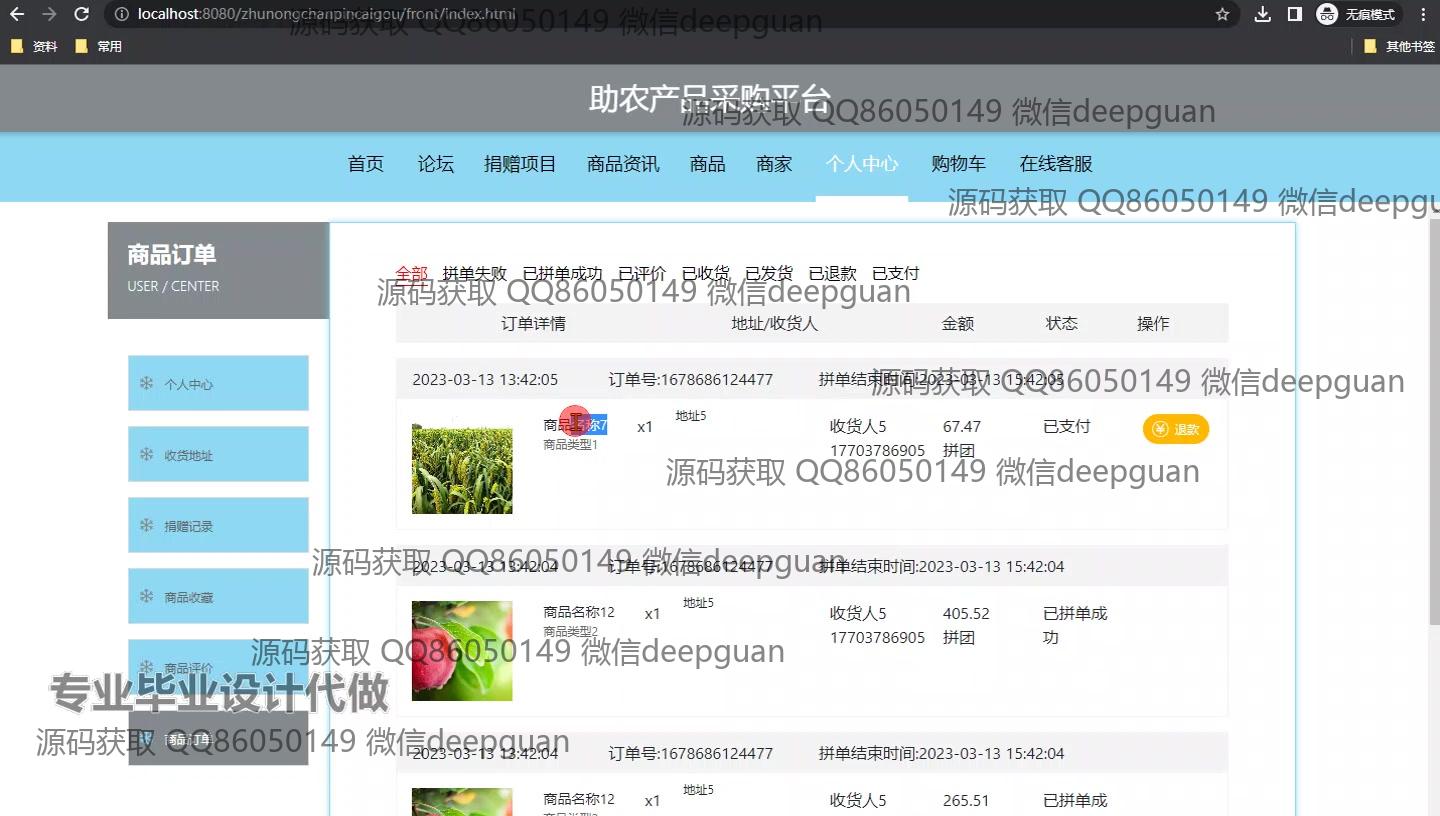Image resolution: width=1440 pixels, height=816 pixels.
Task: Open the 资料 bookmark folder
Action: tap(35, 46)
